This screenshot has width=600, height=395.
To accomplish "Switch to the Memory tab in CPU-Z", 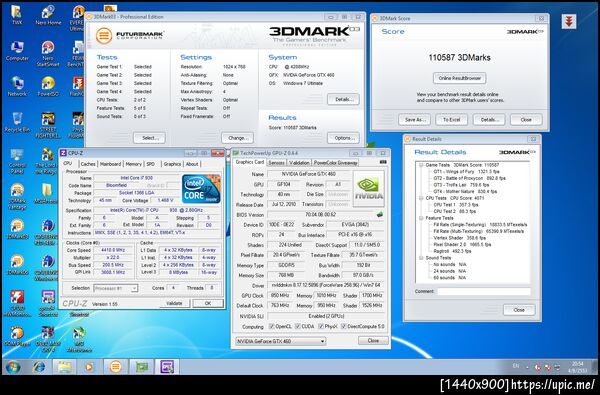I will 133,164.
